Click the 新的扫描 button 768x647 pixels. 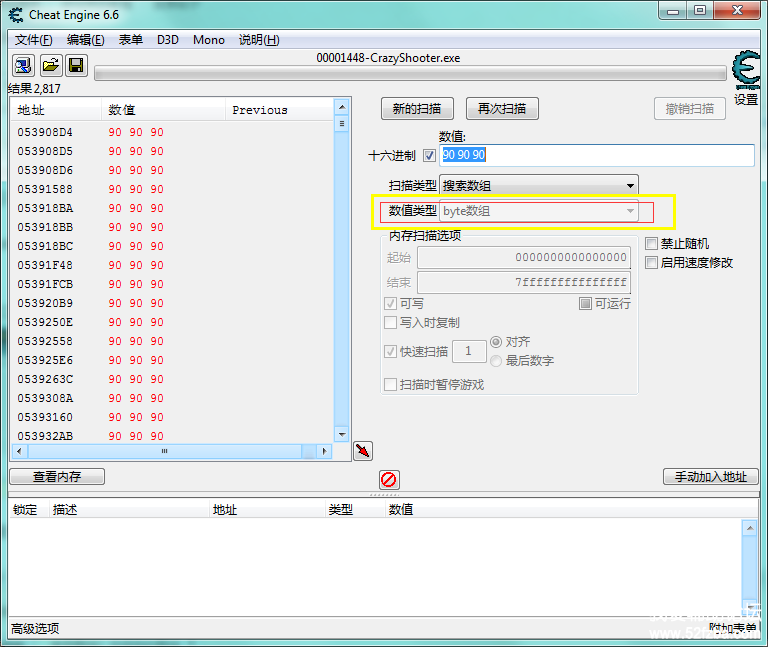click(x=417, y=109)
